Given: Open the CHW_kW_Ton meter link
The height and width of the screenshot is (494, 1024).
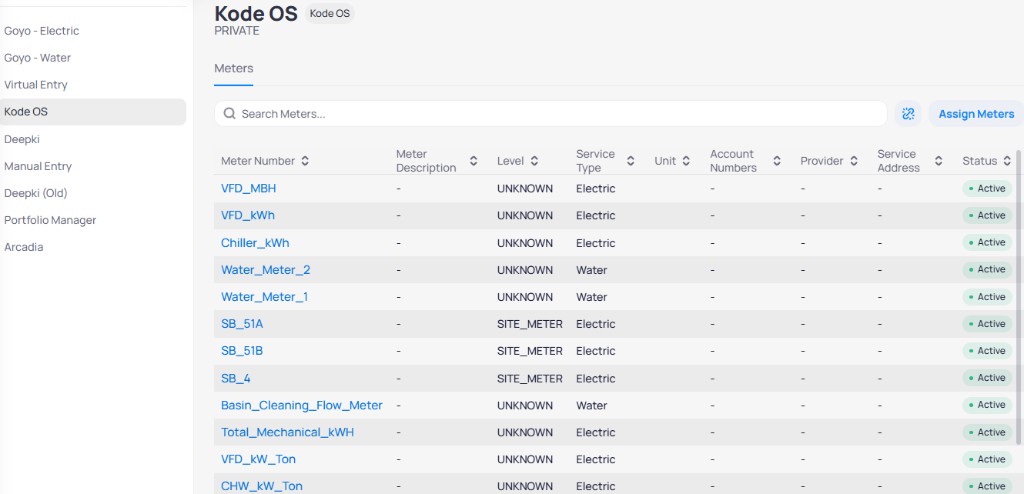Looking at the screenshot, I should (261, 486).
